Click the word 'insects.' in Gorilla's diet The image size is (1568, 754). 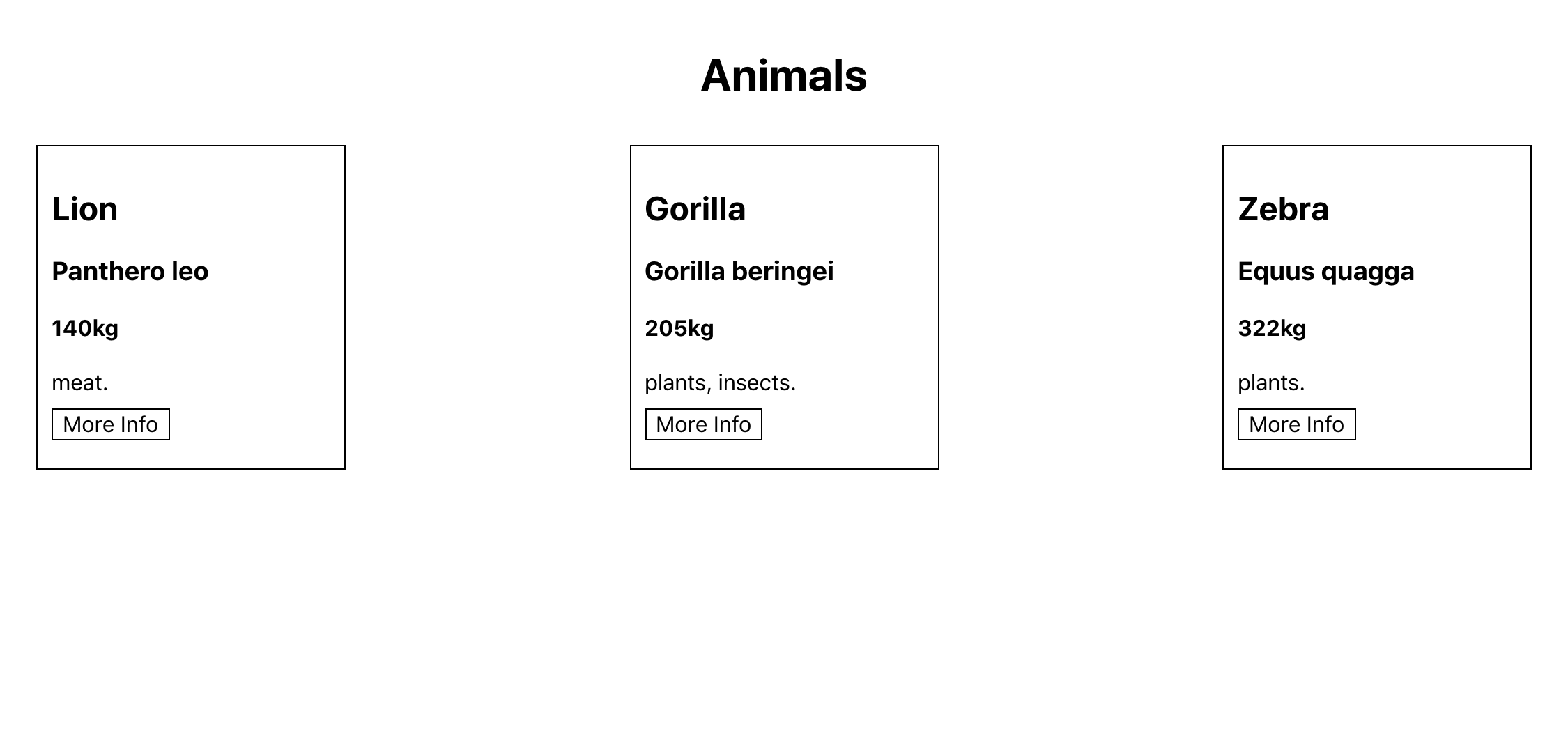[x=757, y=383]
